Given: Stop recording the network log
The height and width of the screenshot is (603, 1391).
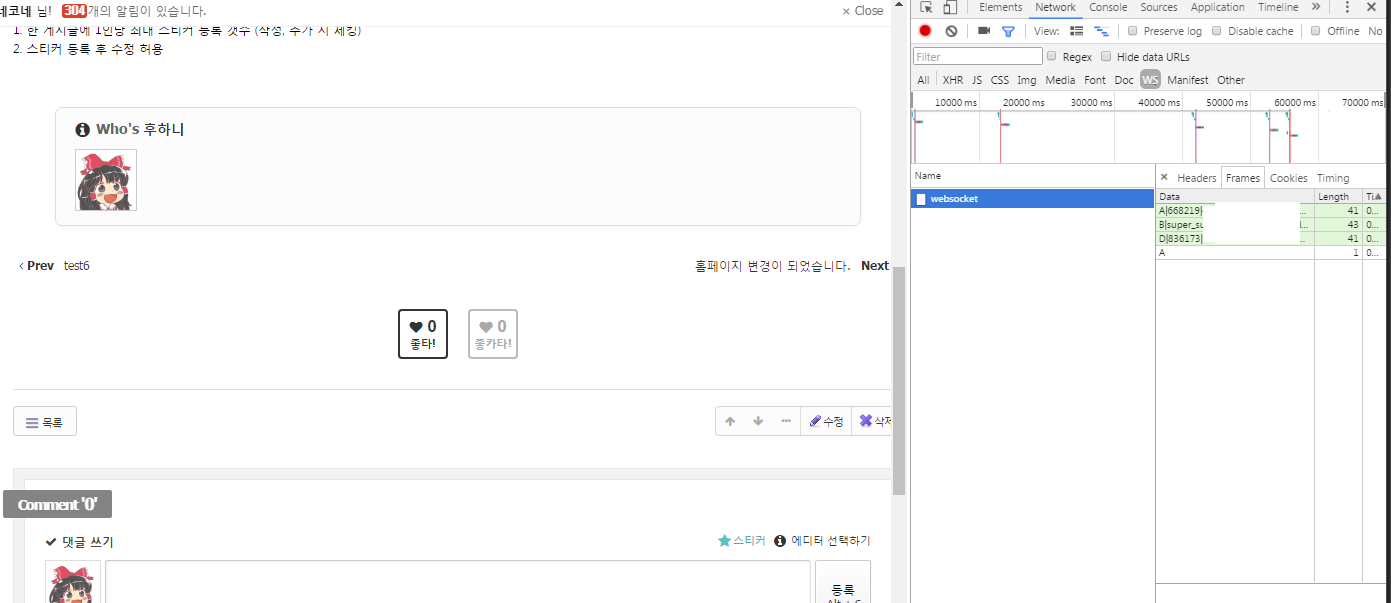Looking at the screenshot, I should 925,31.
